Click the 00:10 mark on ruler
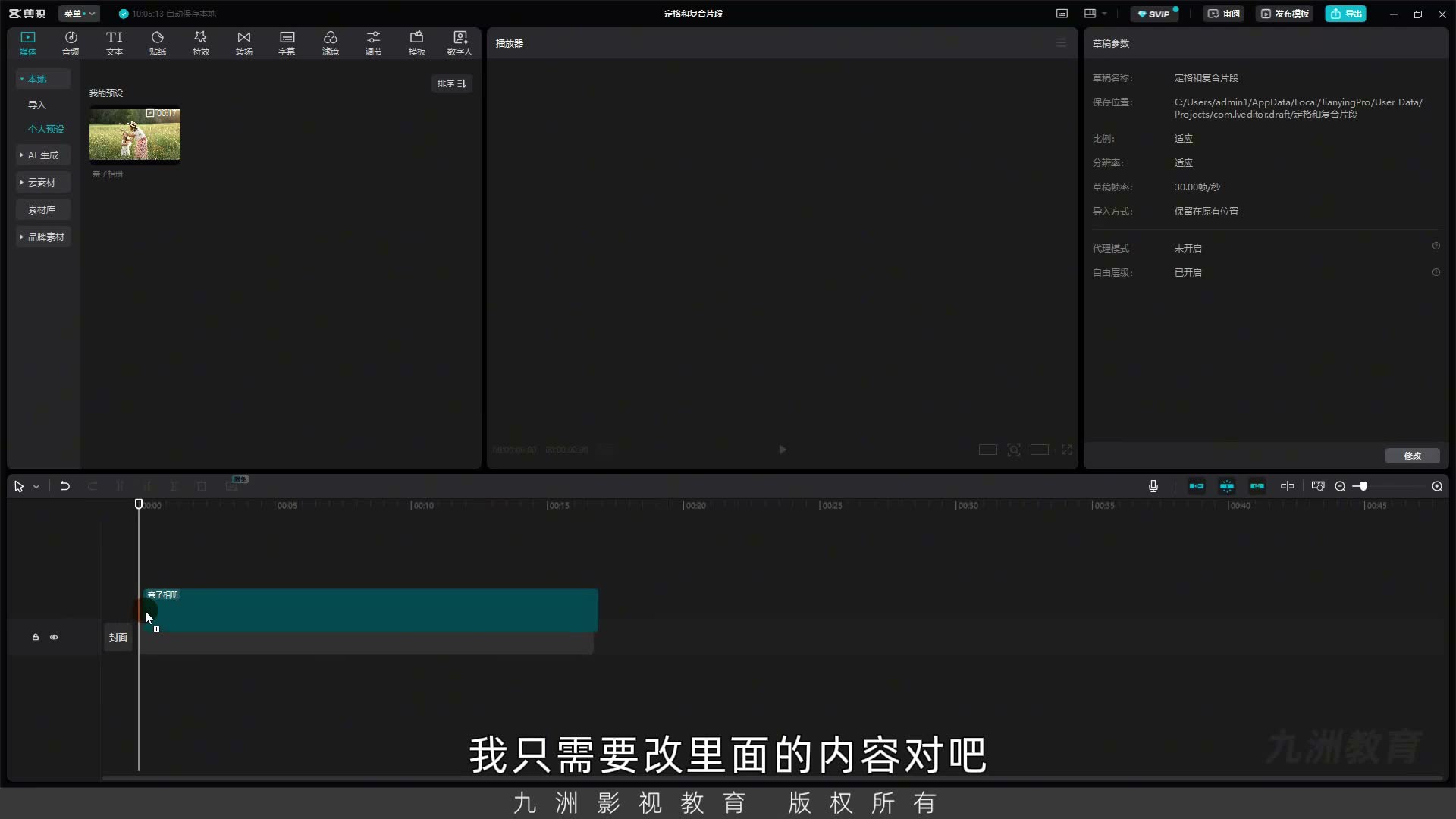Viewport: 1456px width, 819px height. 422,505
